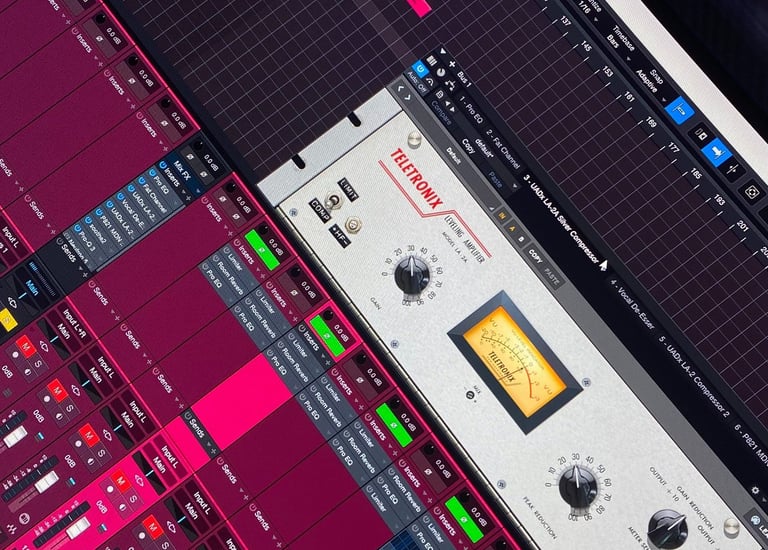Click the UAD toolbar PASTE button
Viewport: 768px width, 550px height.
coord(552,277)
